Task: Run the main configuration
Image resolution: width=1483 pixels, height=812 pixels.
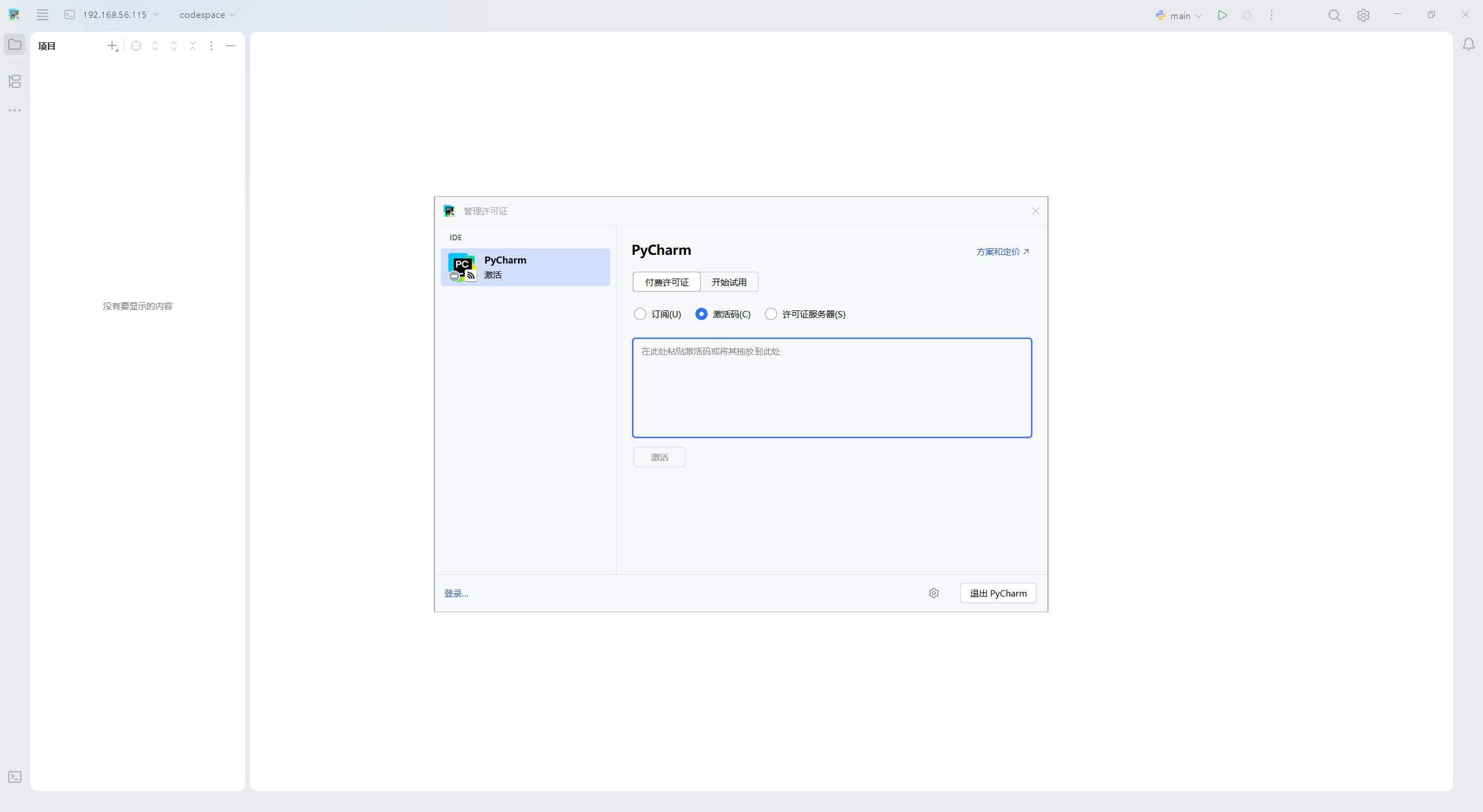Action: click(1222, 15)
